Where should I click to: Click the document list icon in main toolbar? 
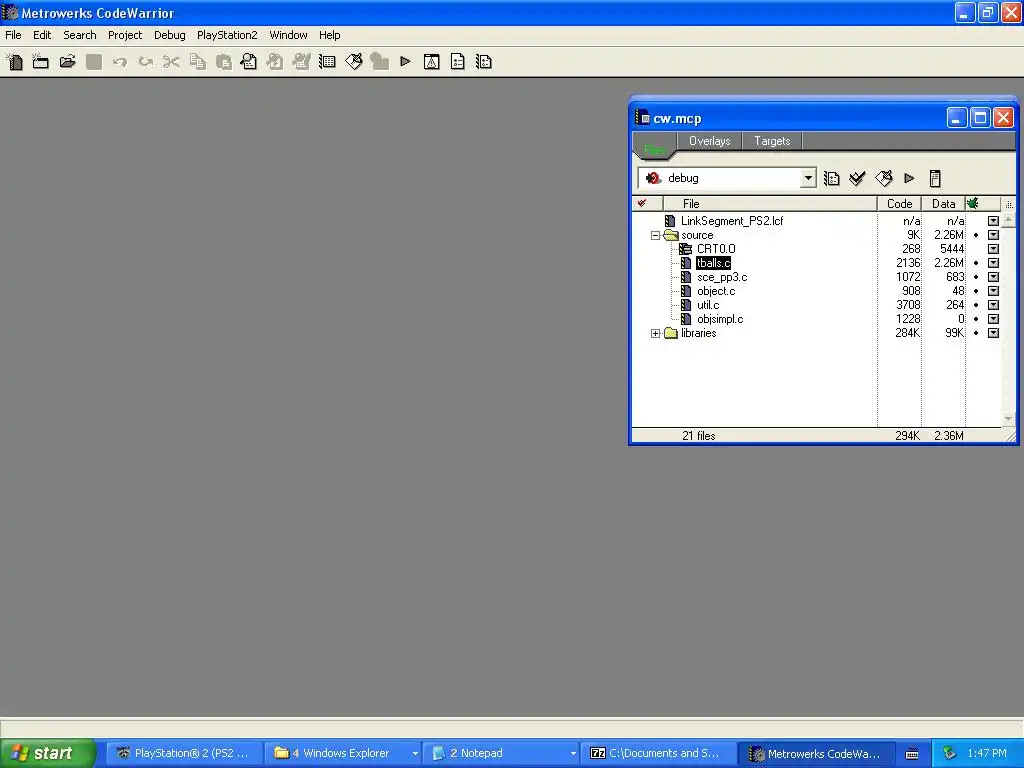tap(458, 62)
